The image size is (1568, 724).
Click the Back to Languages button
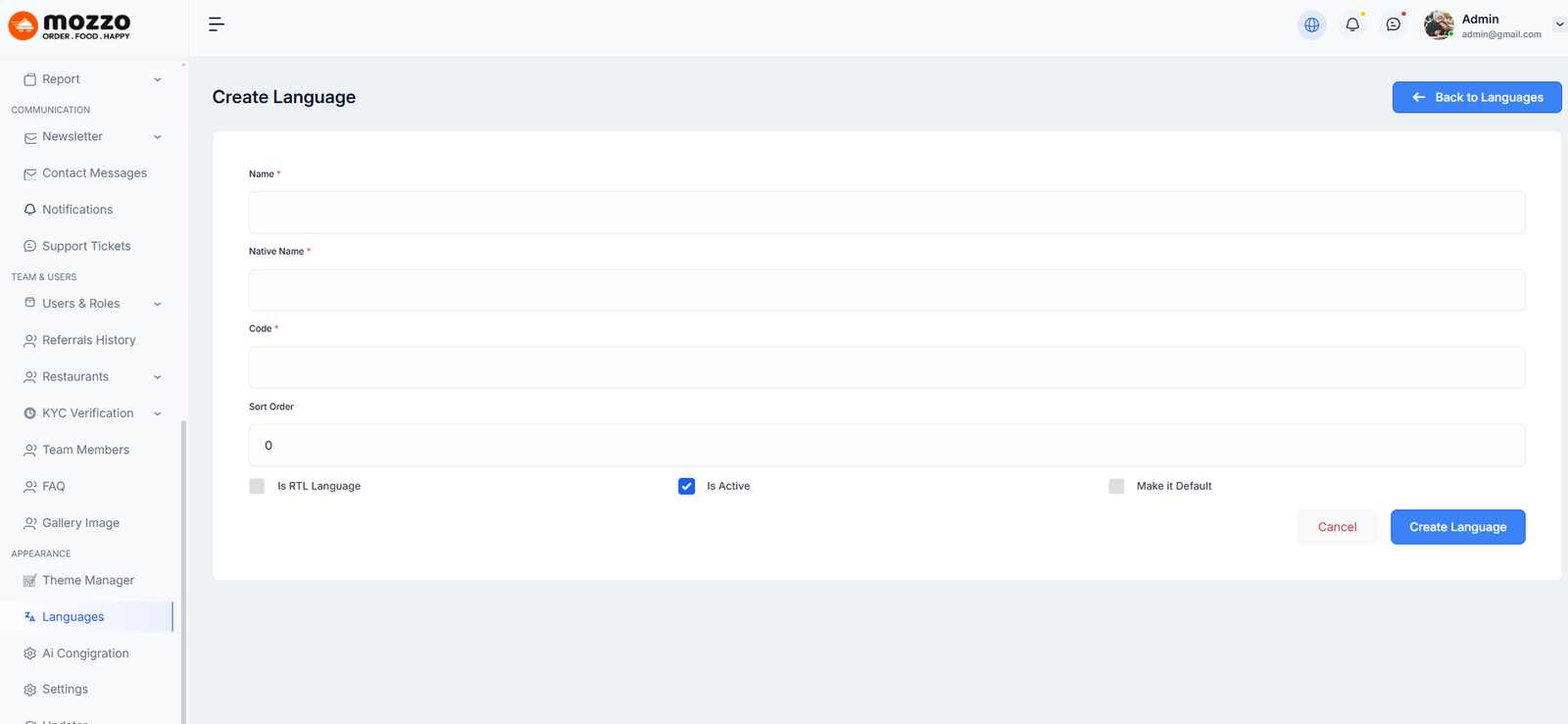1476,97
